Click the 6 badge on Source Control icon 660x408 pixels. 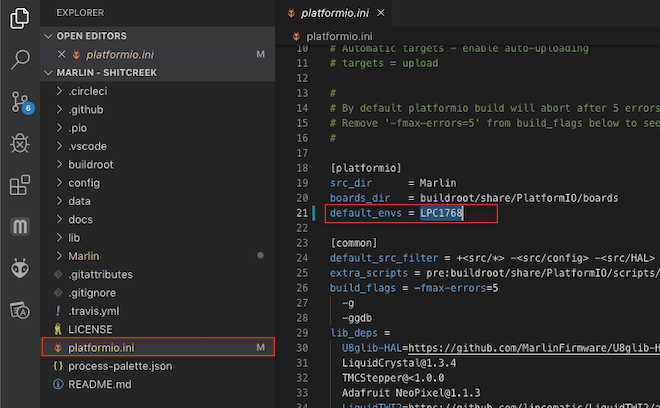pos(28,108)
